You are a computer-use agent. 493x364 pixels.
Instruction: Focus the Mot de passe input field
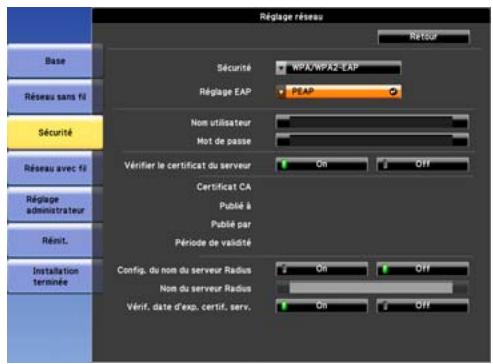[x=372, y=141]
